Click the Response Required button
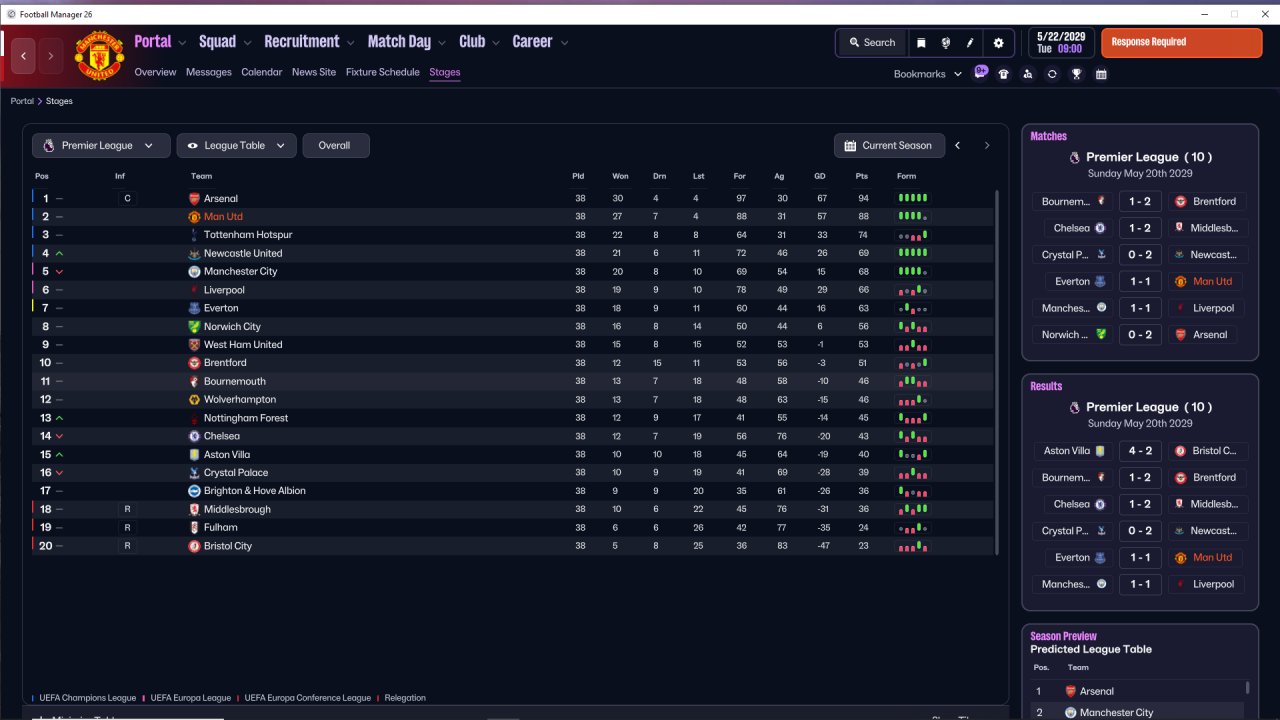1280x720 pixels. click(x=1182, y=43)
